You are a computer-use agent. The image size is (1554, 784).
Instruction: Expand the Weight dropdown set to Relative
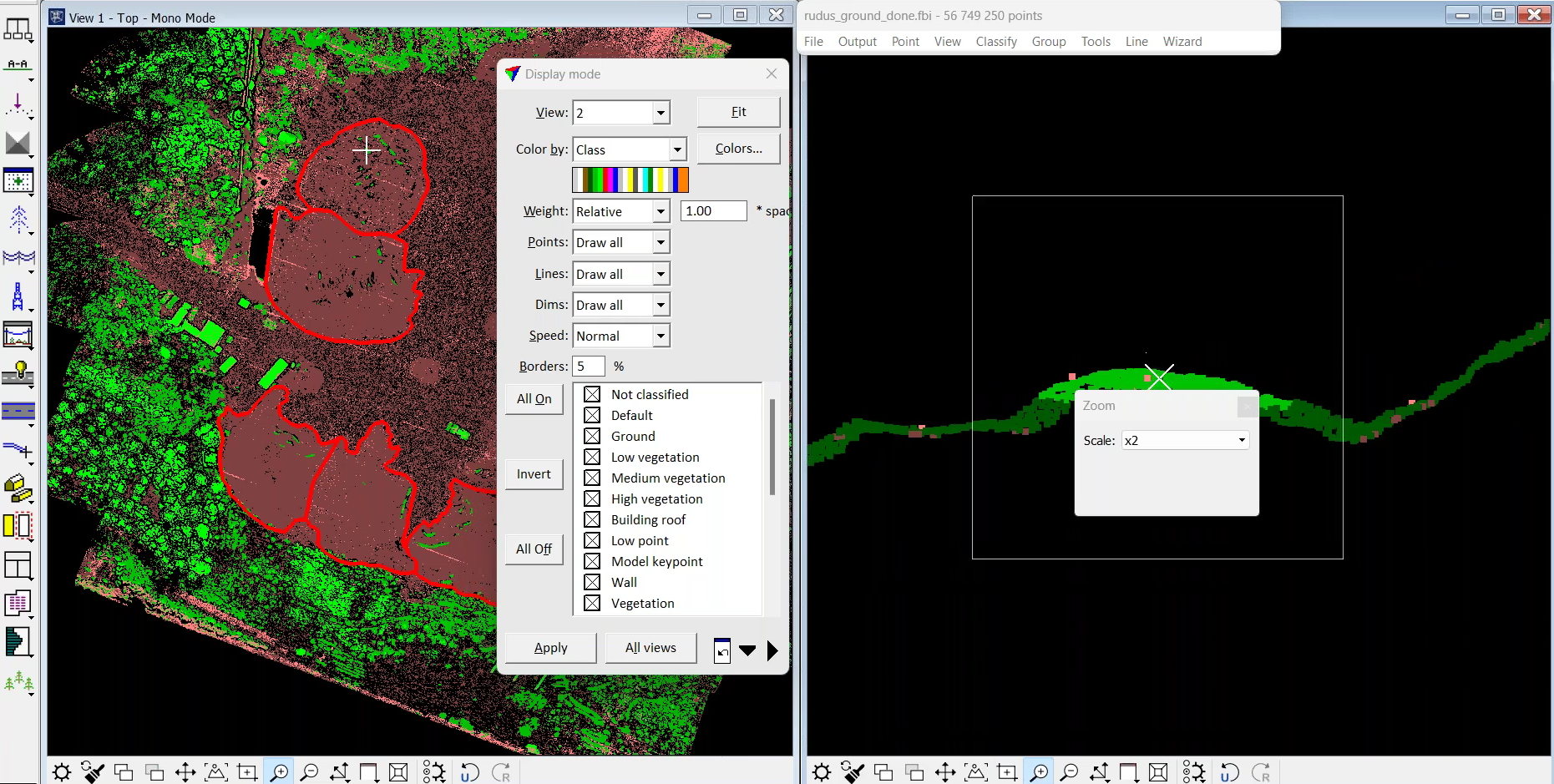coord(661,211)
